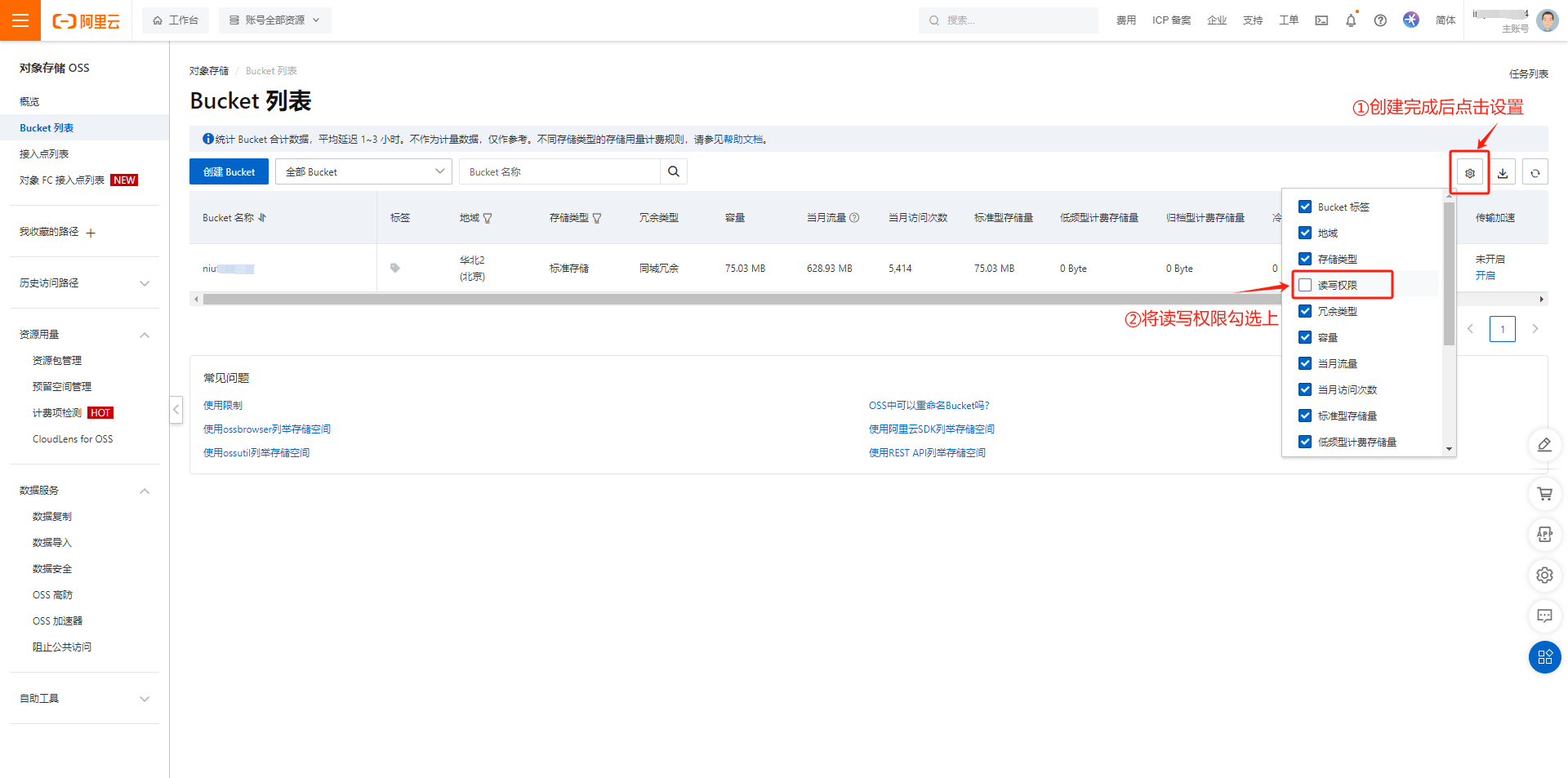Enable the 读写权限 checkbox
Screen dimensions: 1568x778
point(1305,285)
